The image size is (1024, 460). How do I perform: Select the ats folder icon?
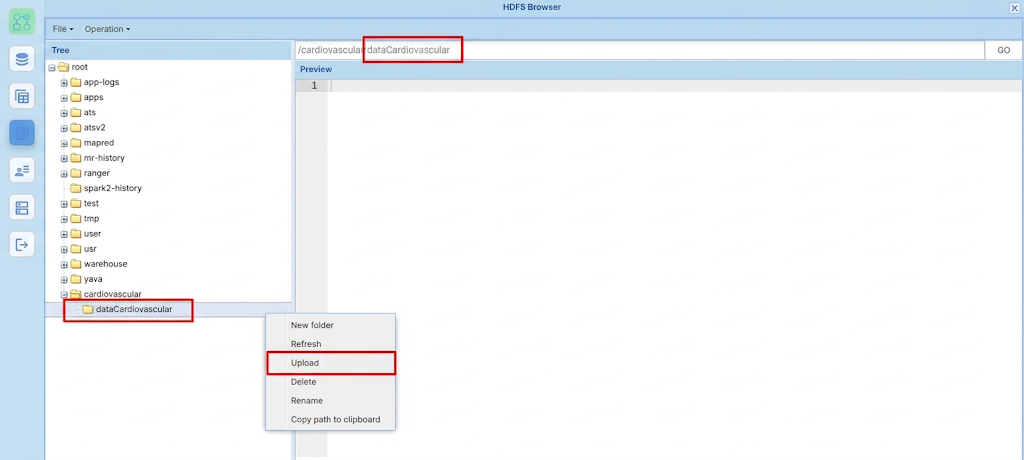(76, 112)
